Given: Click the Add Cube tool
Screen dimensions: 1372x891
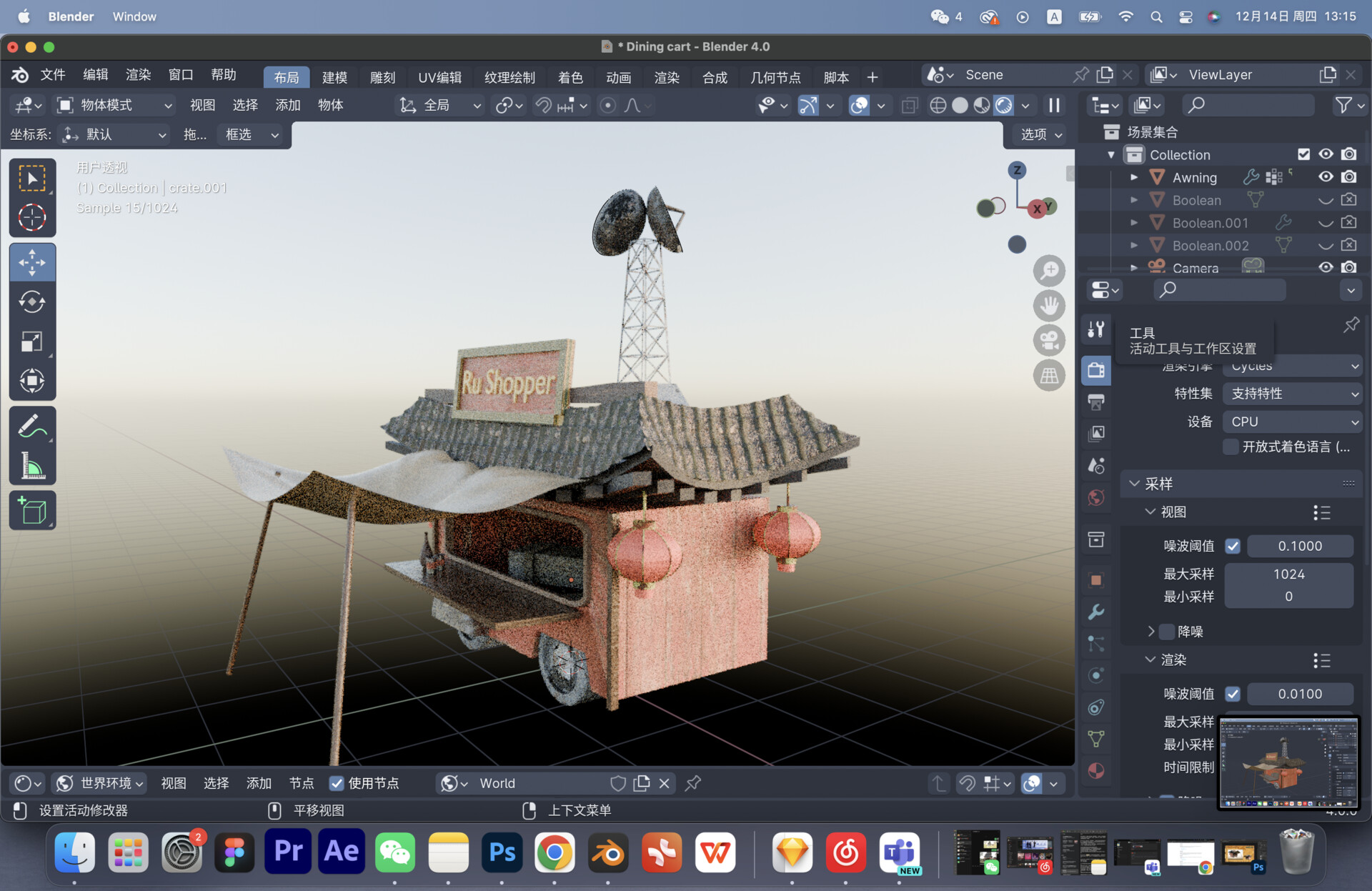Looking at the screenshot, I should (32, 510).
